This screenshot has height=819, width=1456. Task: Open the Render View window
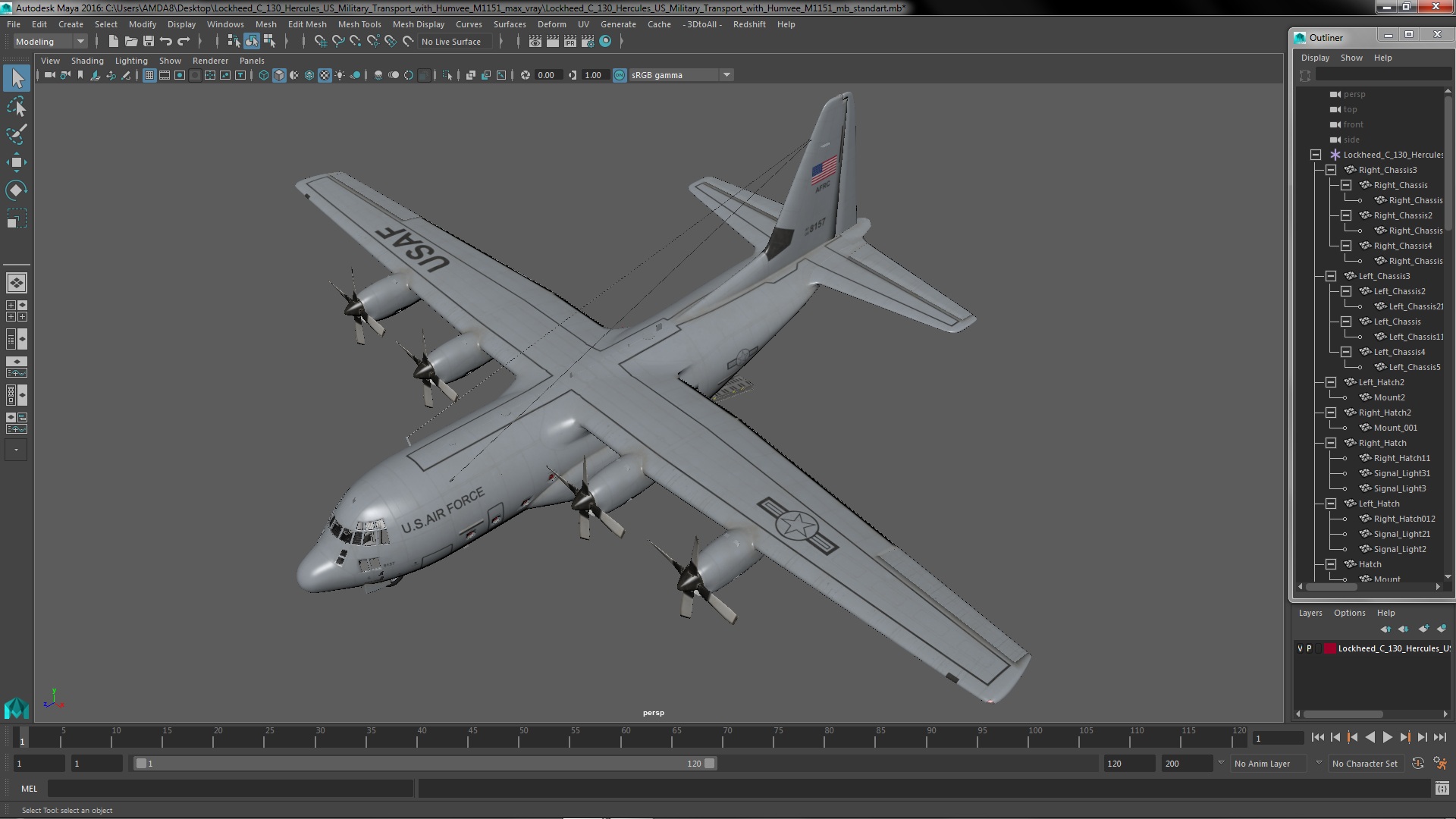pyautogui.click(x=535, y=42)
